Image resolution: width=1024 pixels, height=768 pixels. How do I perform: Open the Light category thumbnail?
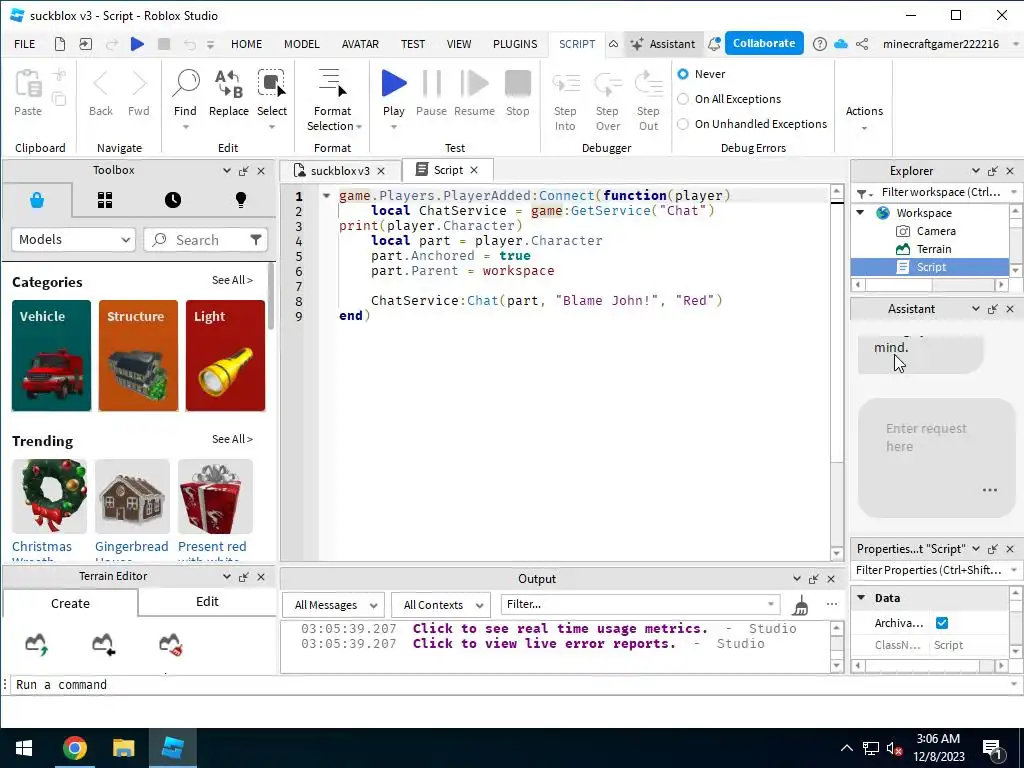click(x=225, y=356)
